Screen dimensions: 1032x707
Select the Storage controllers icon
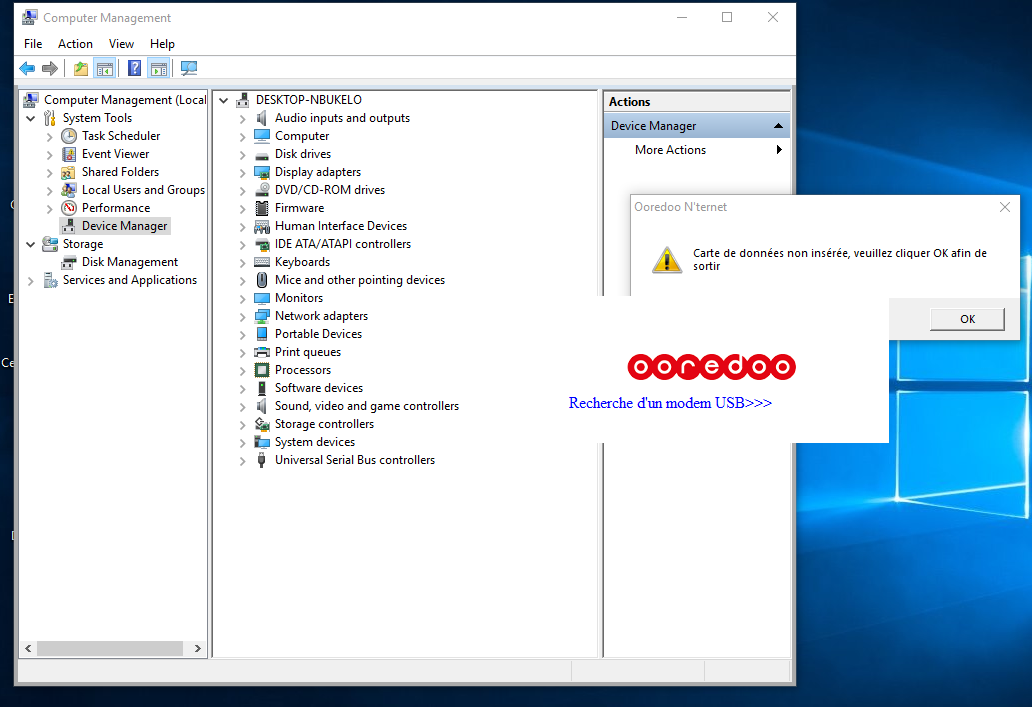[x=262, y=424]
